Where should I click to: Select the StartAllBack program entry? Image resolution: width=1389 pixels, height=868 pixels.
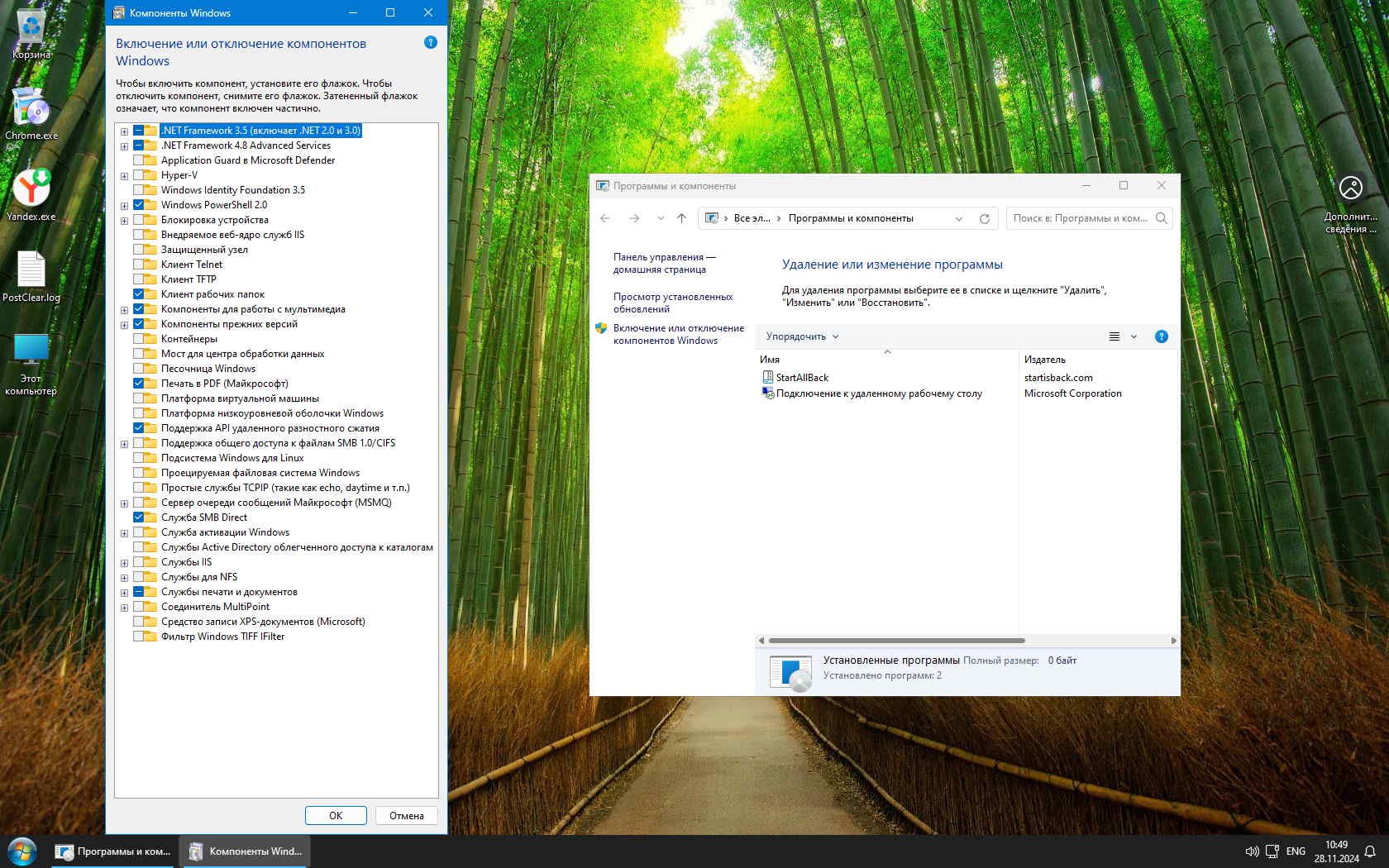[x=802, y=378]
